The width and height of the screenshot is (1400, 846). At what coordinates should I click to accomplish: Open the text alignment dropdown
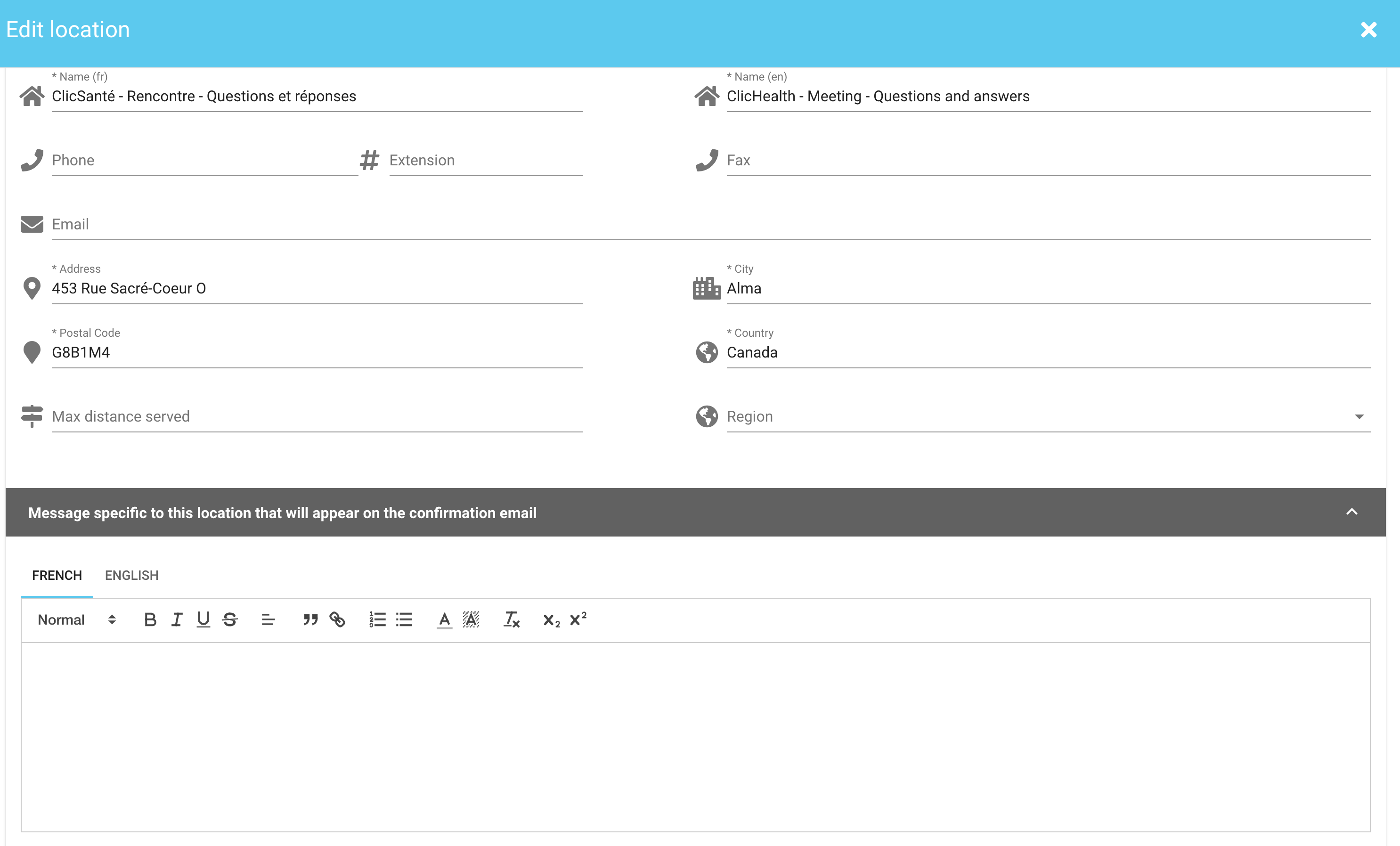click(x=268, y=619)
